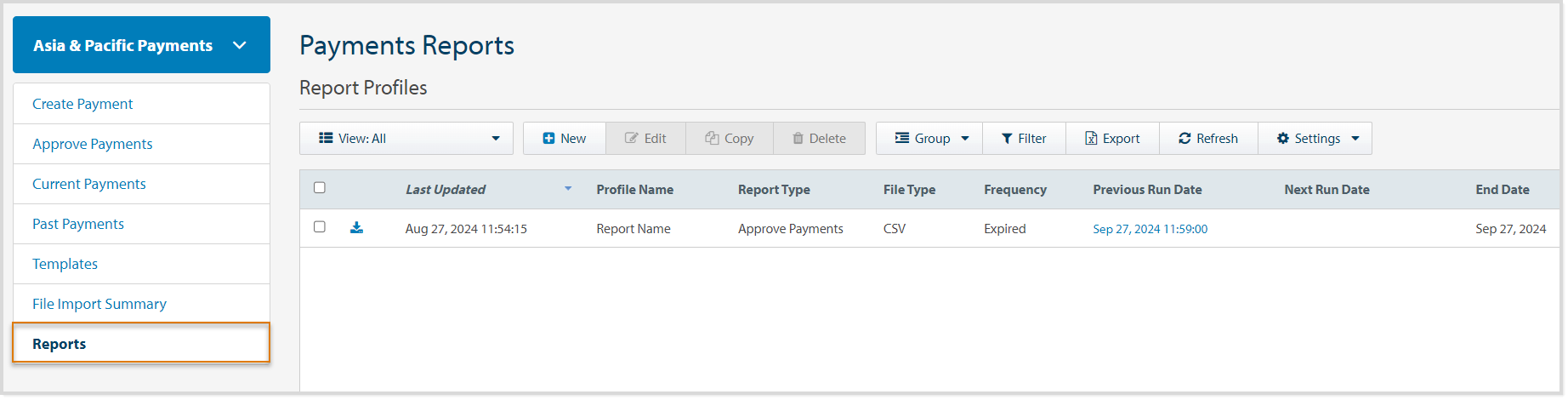Click the Delete trash button
This screenshot has height=400, width=1568.
click(x=819, y=139)
